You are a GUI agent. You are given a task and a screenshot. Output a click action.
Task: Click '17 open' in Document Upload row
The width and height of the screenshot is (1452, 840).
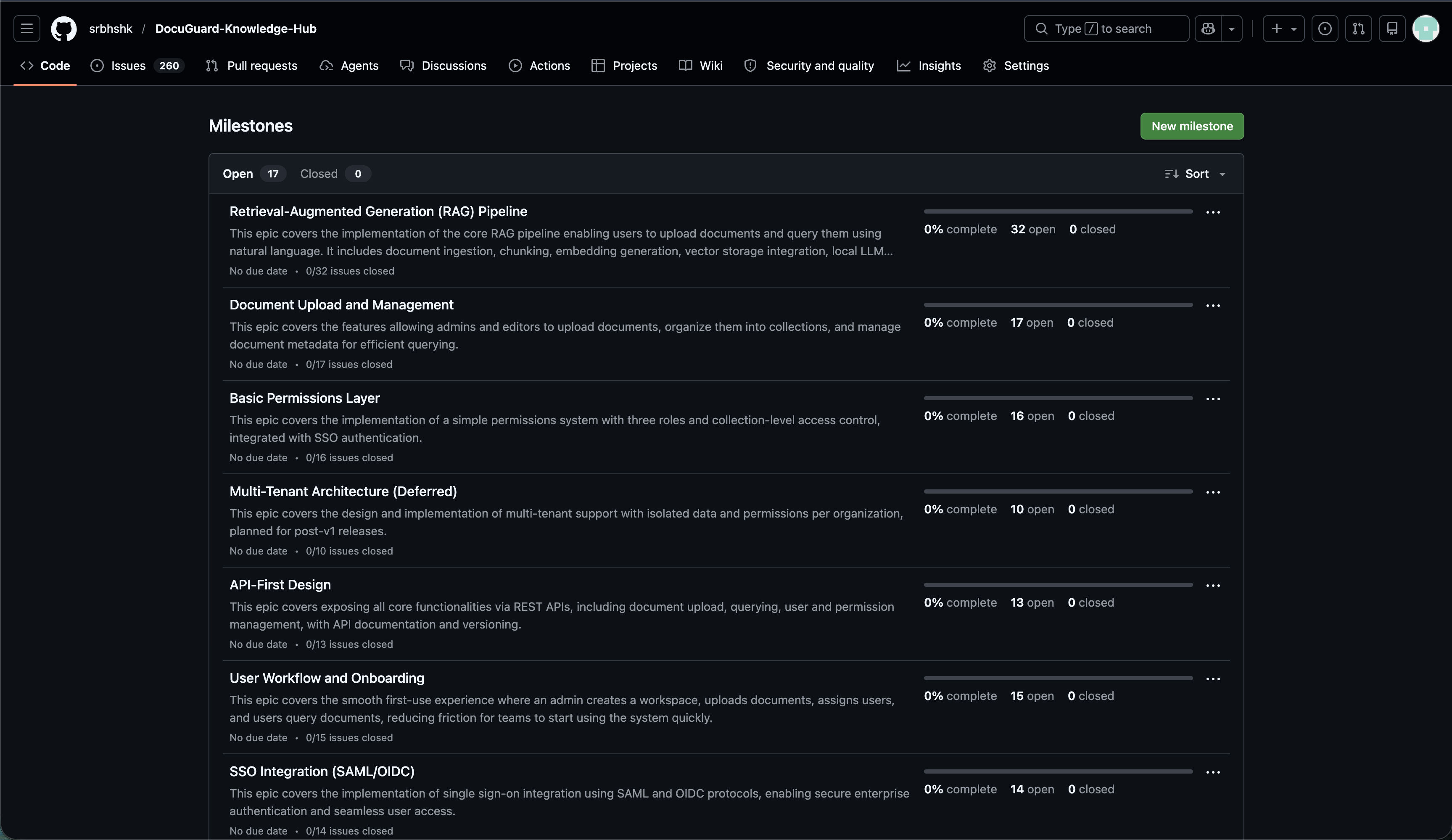click(1031, 322)
